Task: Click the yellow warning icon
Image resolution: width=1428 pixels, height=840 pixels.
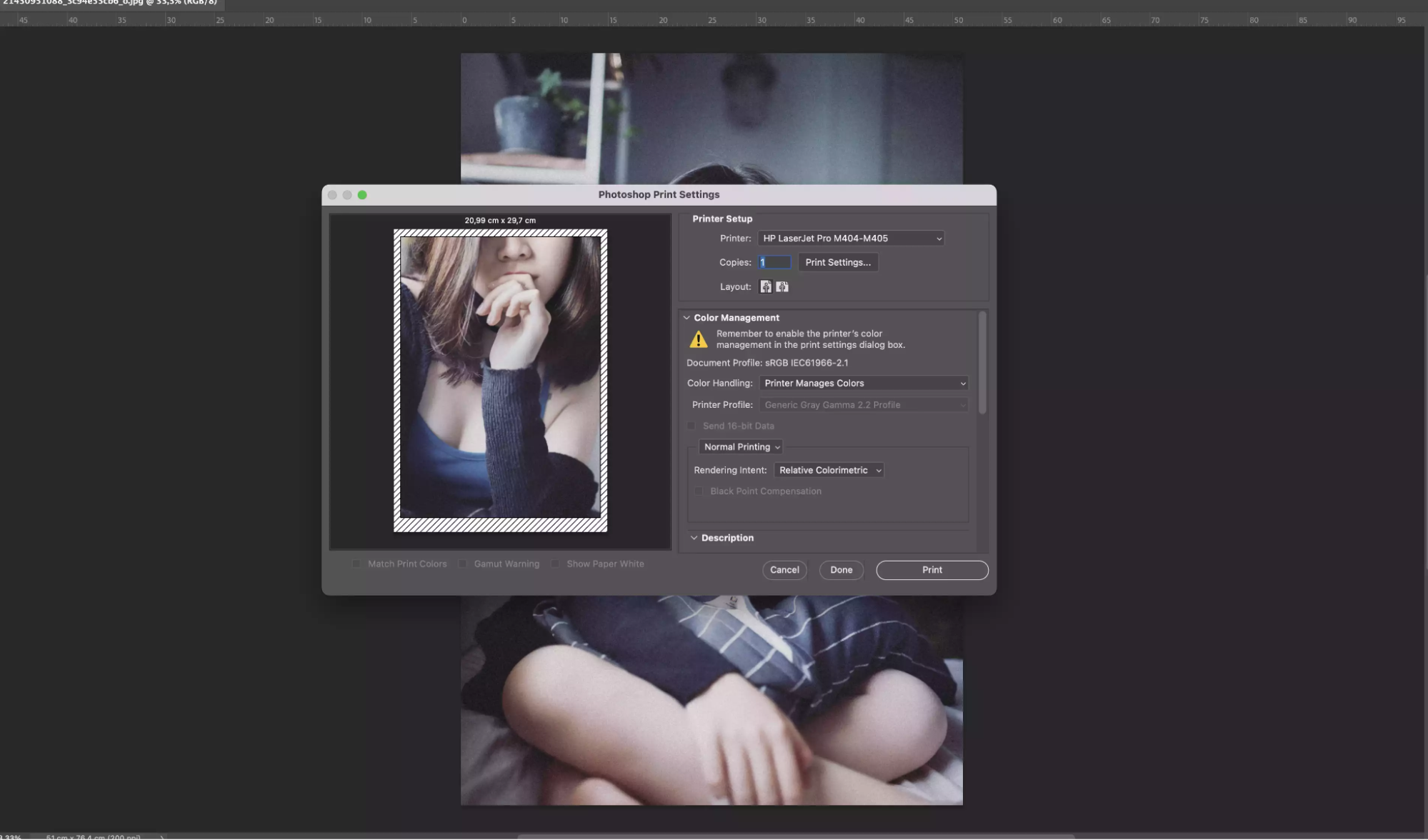Action: click(x=699, y=339)
